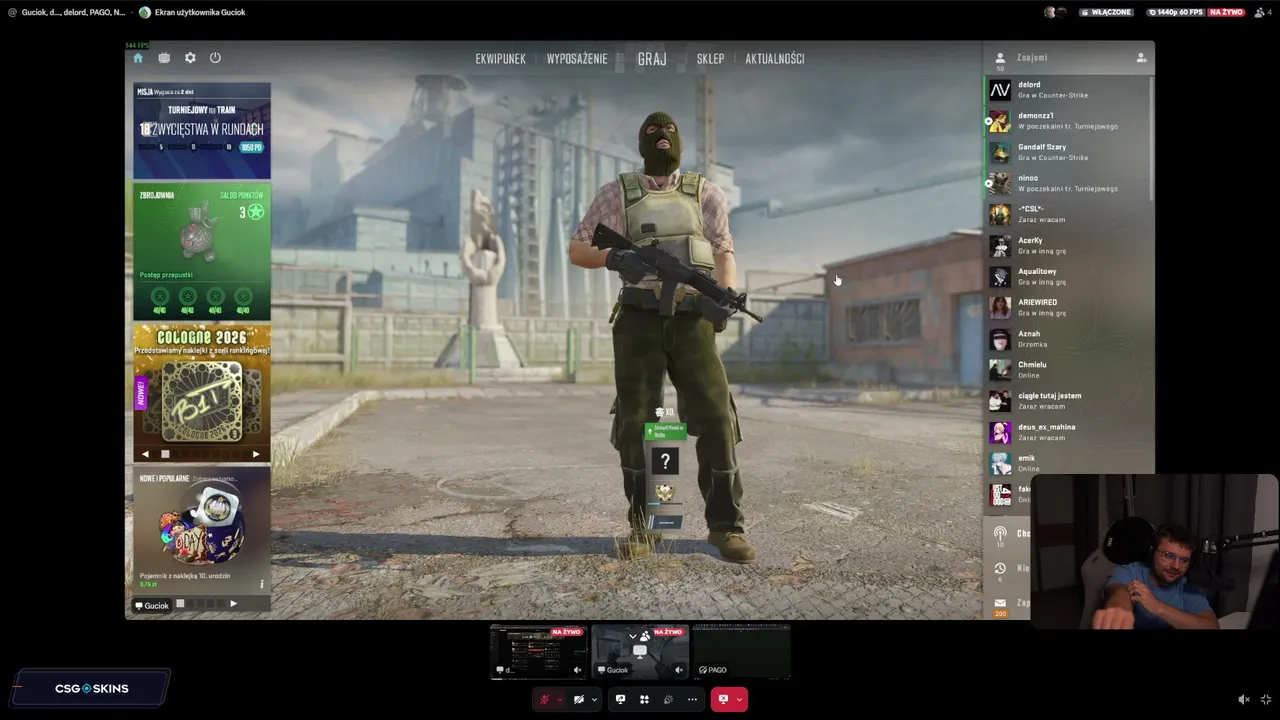Click the power quit icon
This screenshot has height=720, width=1280.
click(x=215, y=58)
